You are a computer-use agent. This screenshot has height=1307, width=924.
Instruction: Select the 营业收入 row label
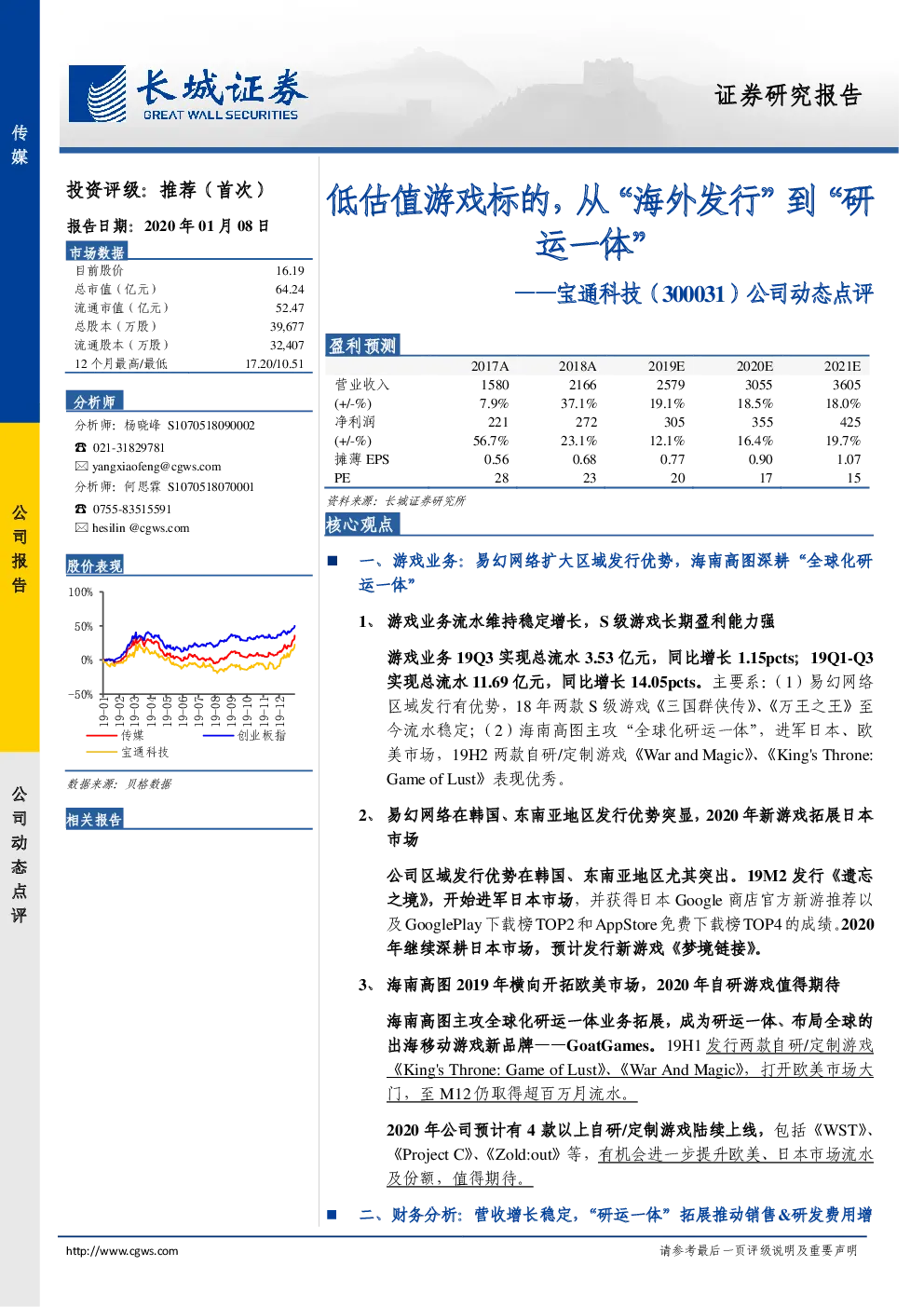(362, 385)
